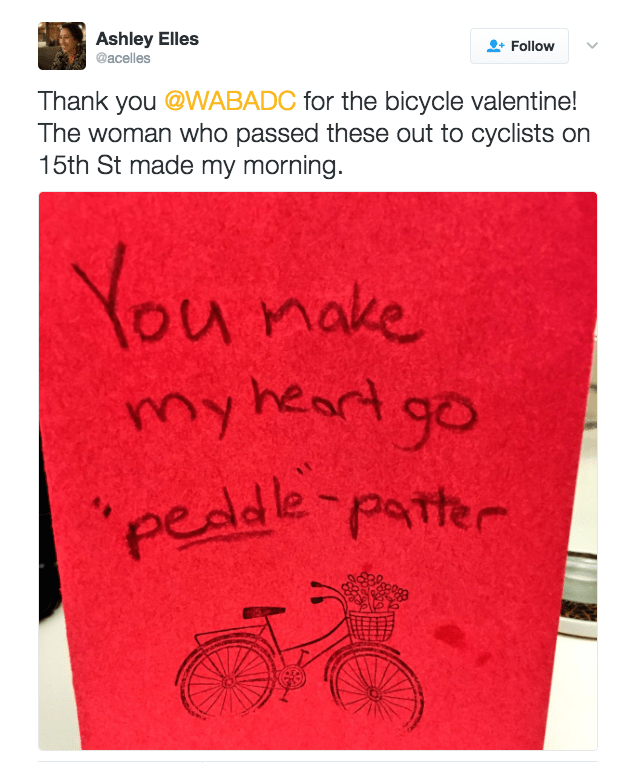Screen dimensions: 632x763
Task: Click the "15th St made my morning" line
Action: (191, 165)
